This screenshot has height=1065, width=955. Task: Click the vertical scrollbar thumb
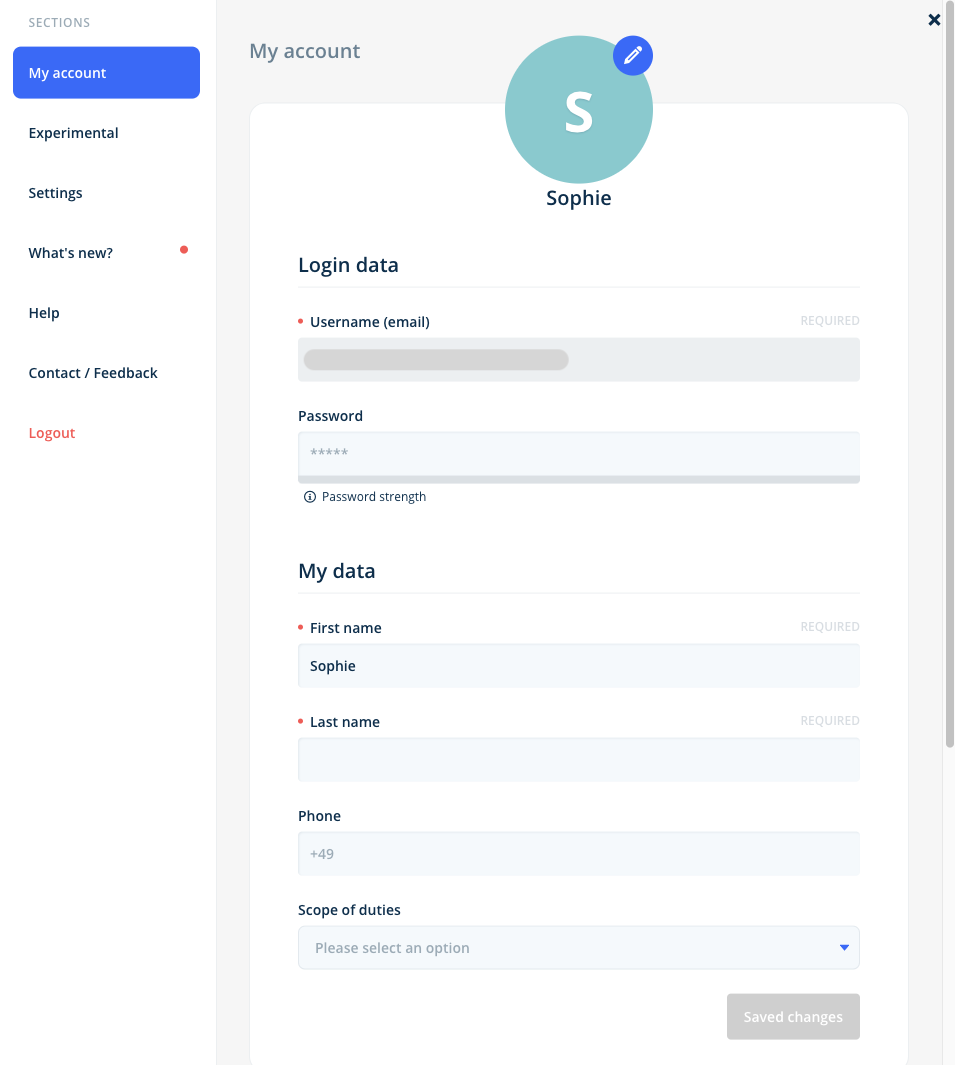(x=950, y=374)
